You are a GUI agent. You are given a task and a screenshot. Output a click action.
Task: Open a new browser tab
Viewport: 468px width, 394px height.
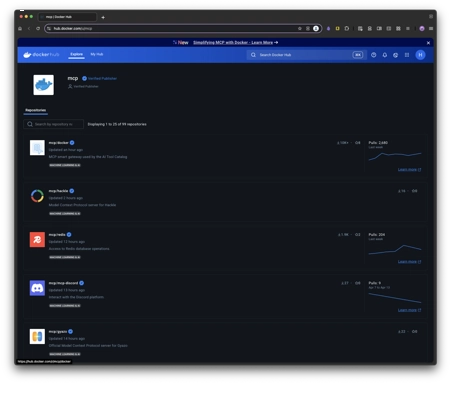[x=103, y=17]
